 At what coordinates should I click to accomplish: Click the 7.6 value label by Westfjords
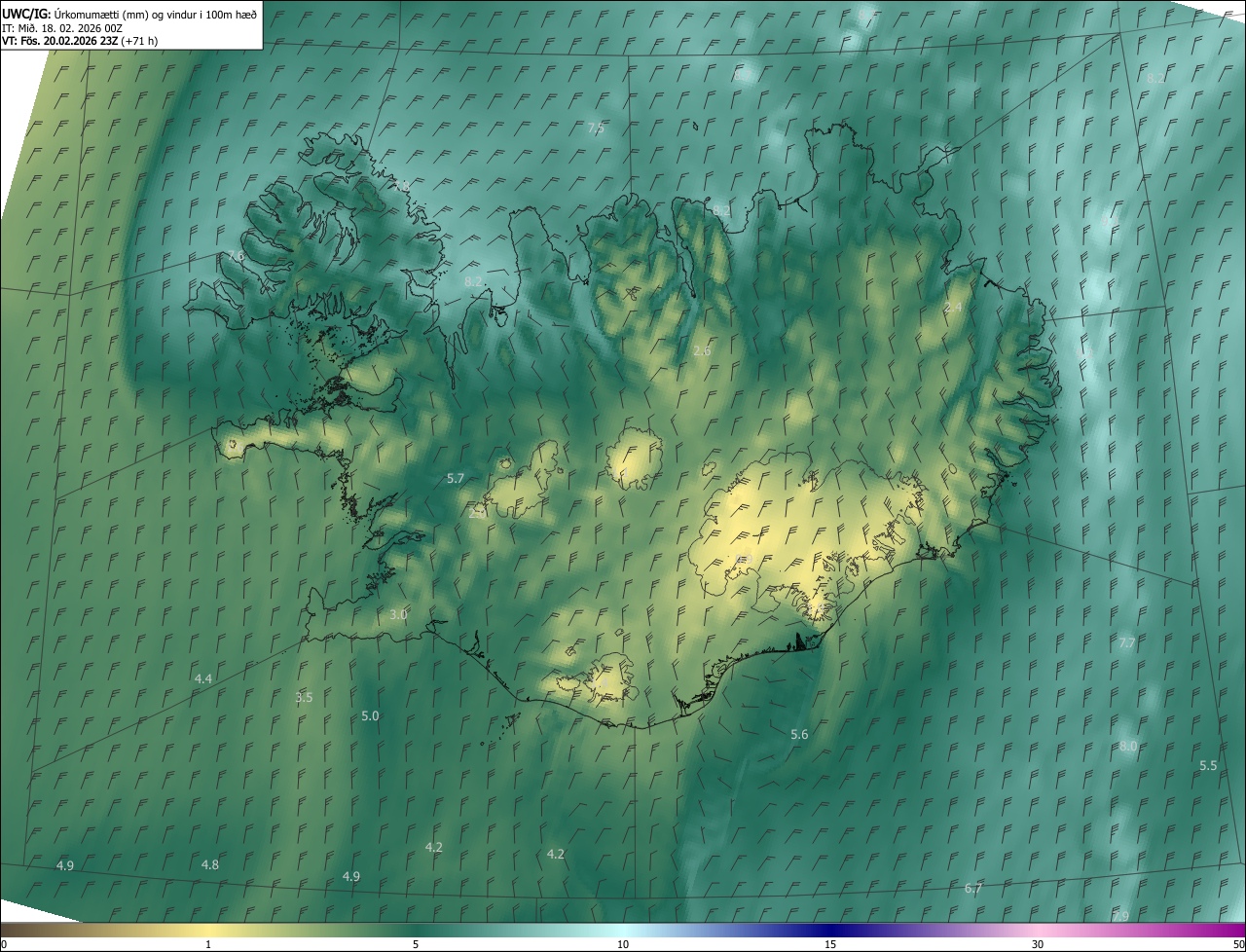[x=236, y=256]
